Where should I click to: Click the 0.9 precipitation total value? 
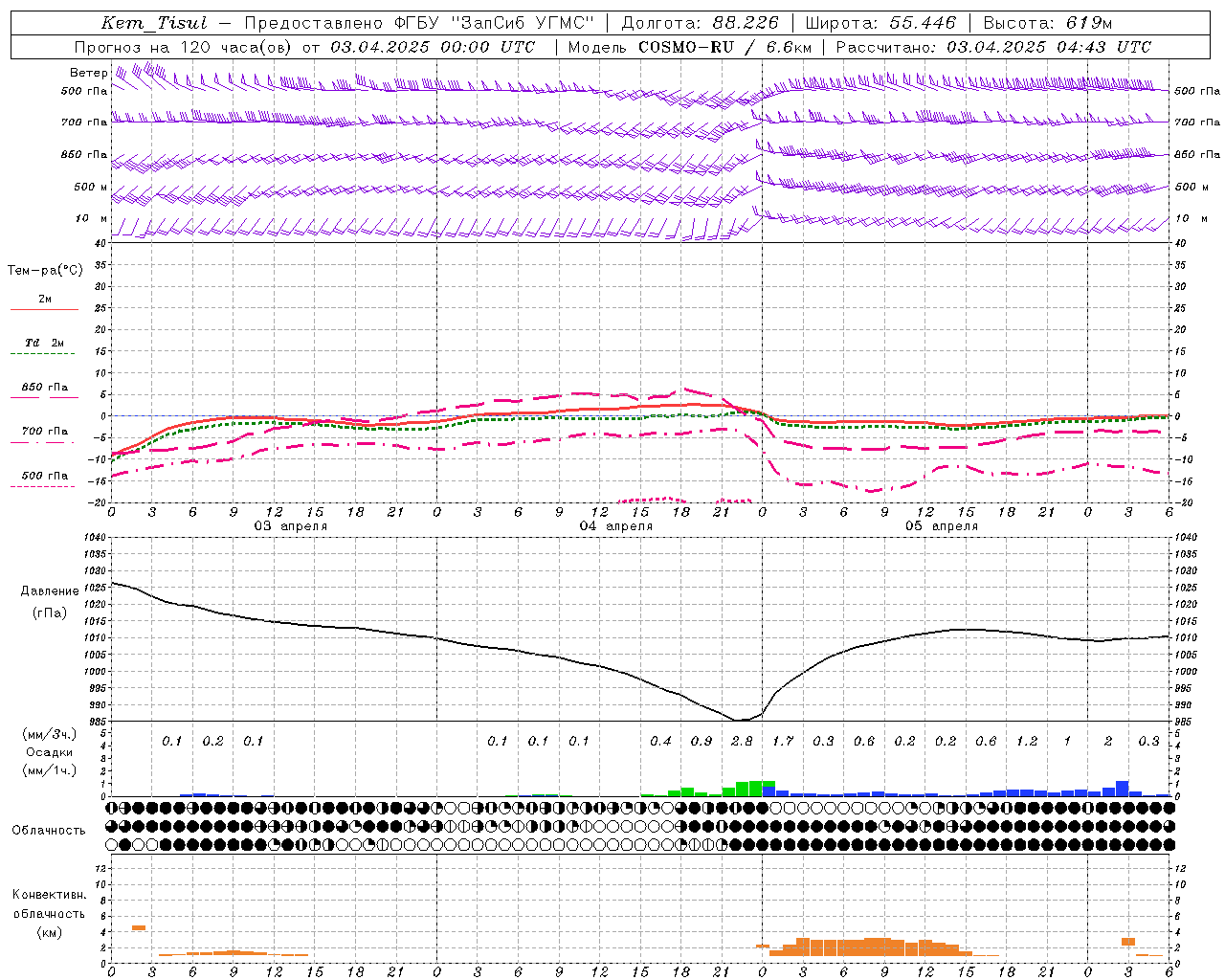(x=702, y=742)
